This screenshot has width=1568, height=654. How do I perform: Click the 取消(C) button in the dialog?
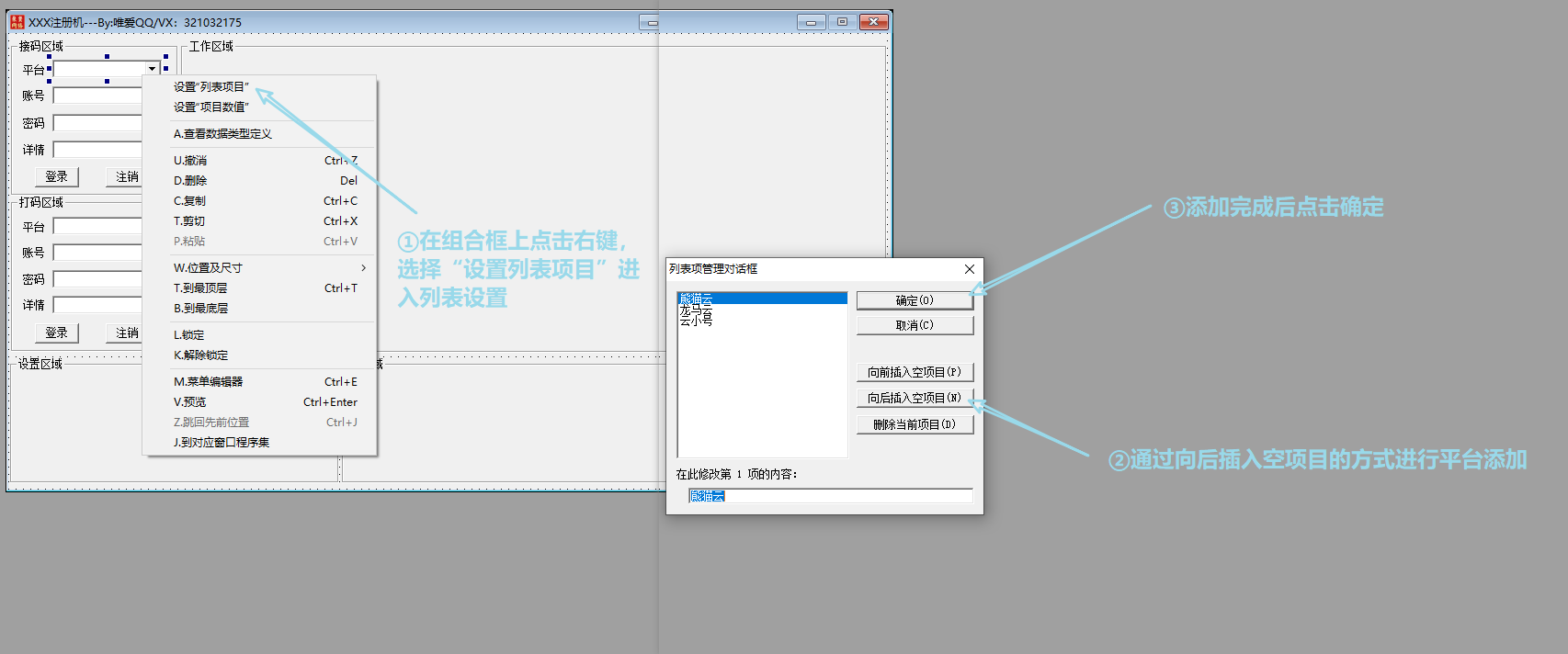(x=915, y=325)
